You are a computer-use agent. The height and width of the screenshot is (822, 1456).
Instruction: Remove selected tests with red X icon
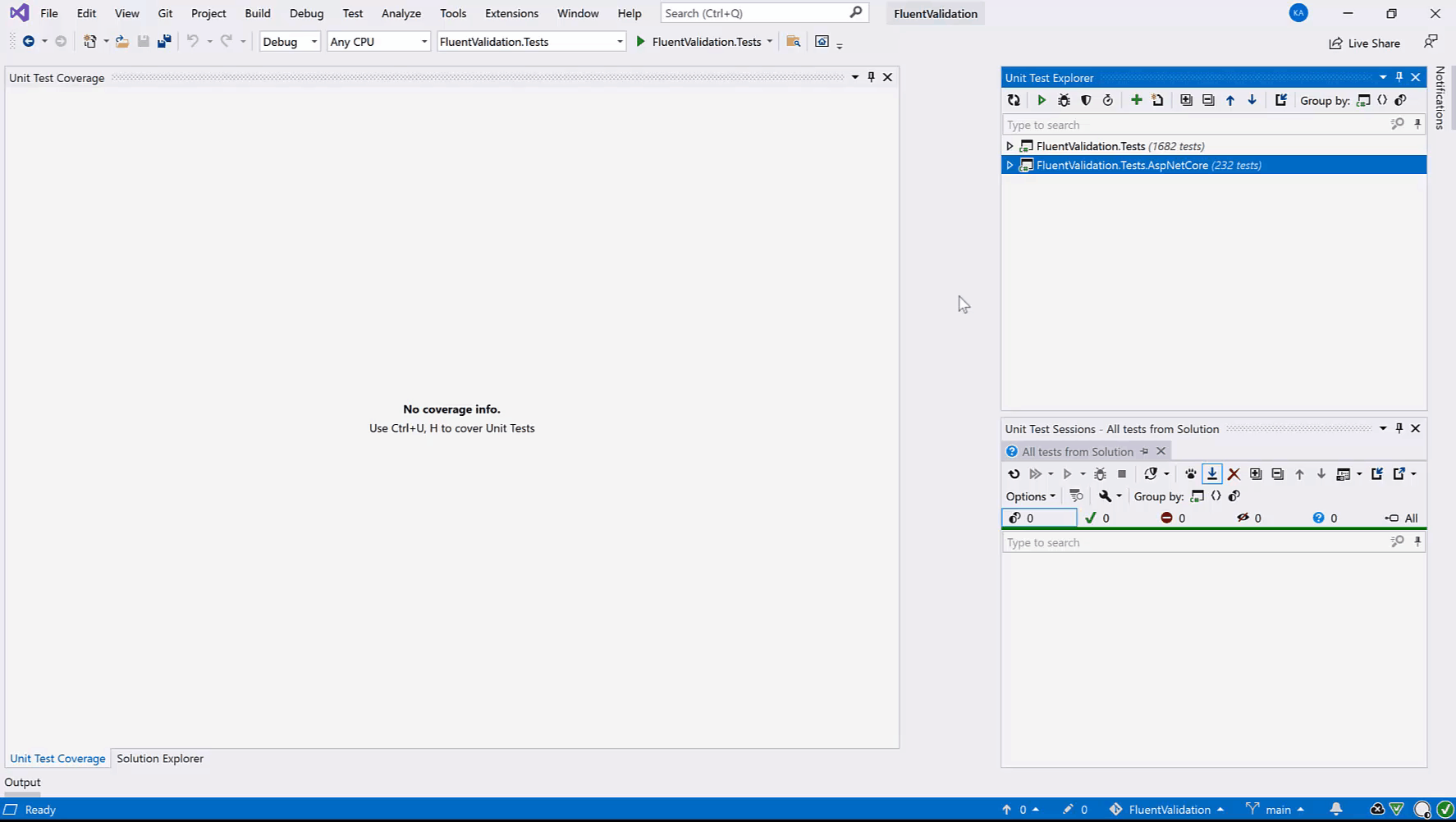[1234, 474]
